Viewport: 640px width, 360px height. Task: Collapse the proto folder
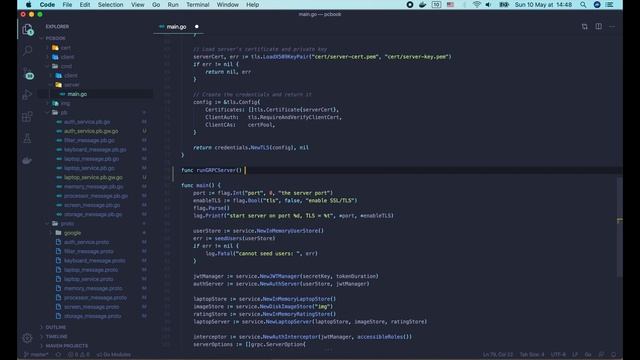96,224
